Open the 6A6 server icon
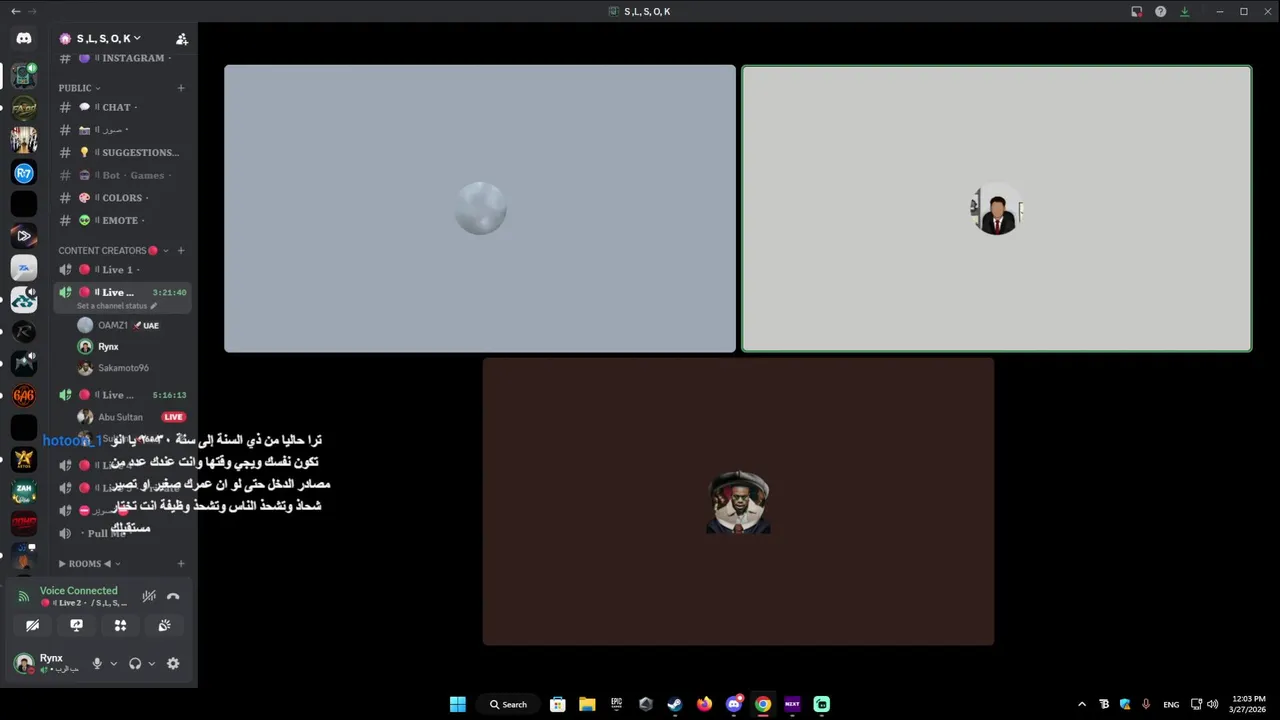 (24, 396)
